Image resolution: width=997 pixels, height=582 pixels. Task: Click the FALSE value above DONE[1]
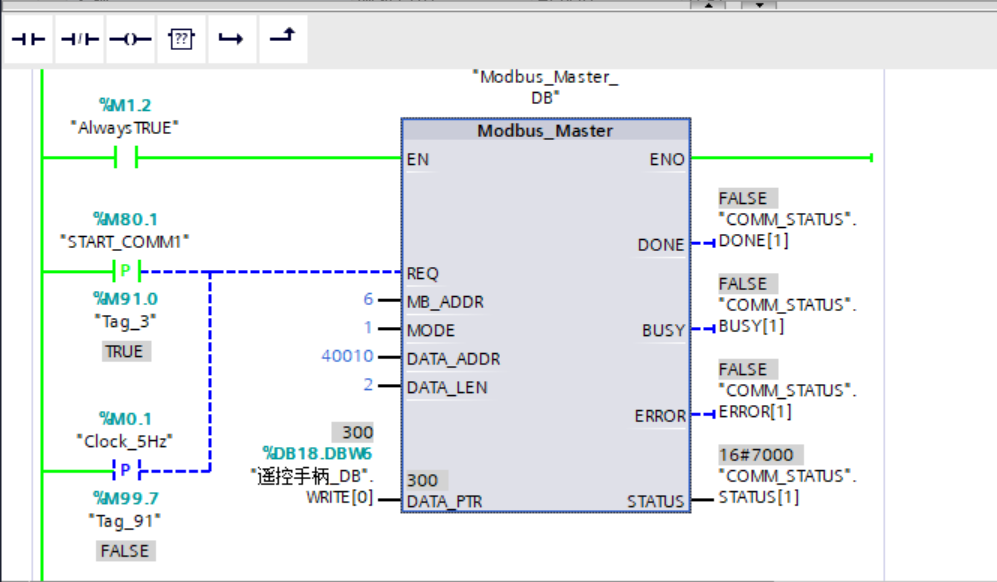(x=748, y=198)
